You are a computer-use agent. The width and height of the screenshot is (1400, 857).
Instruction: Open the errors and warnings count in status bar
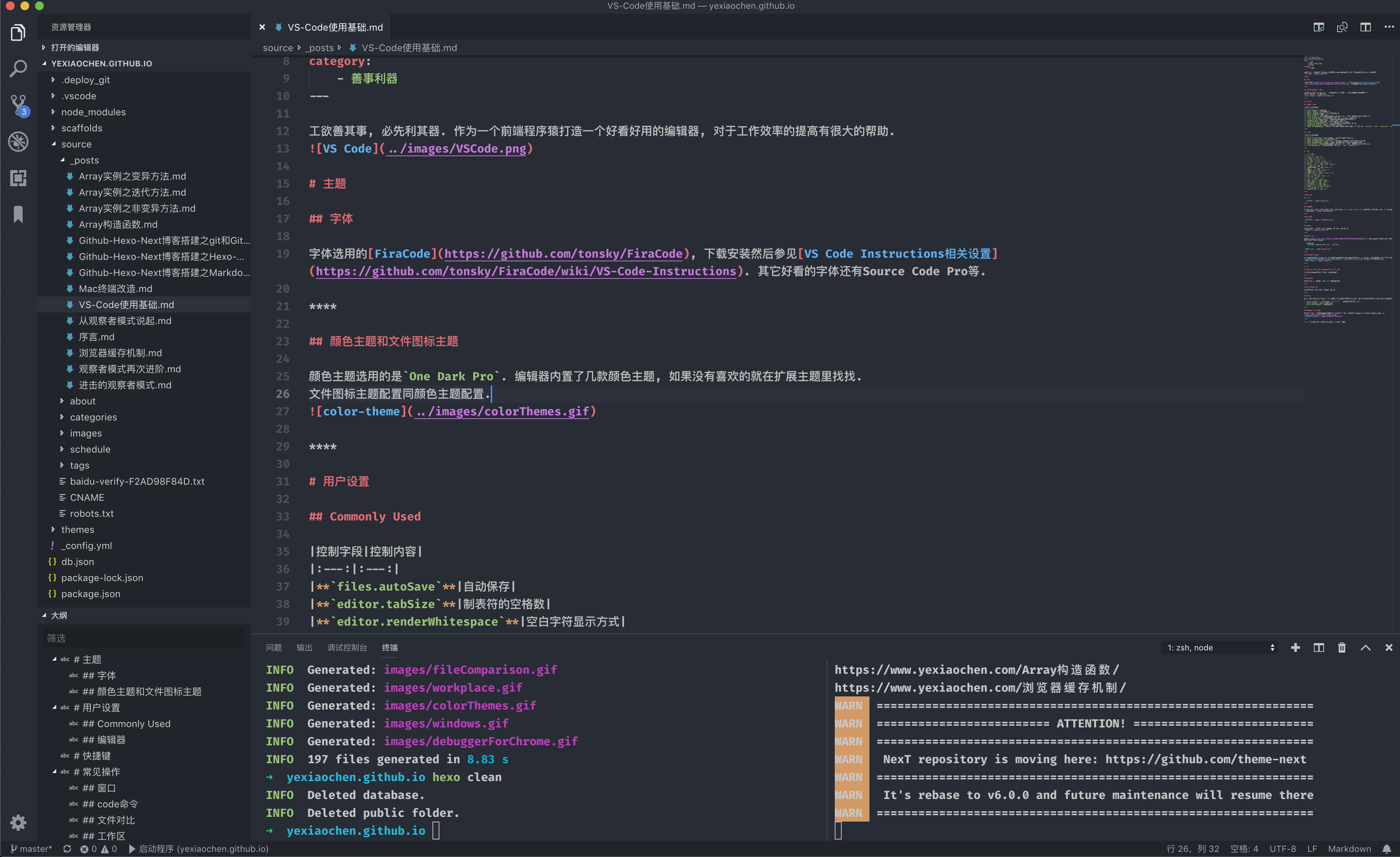click(98, 849)
